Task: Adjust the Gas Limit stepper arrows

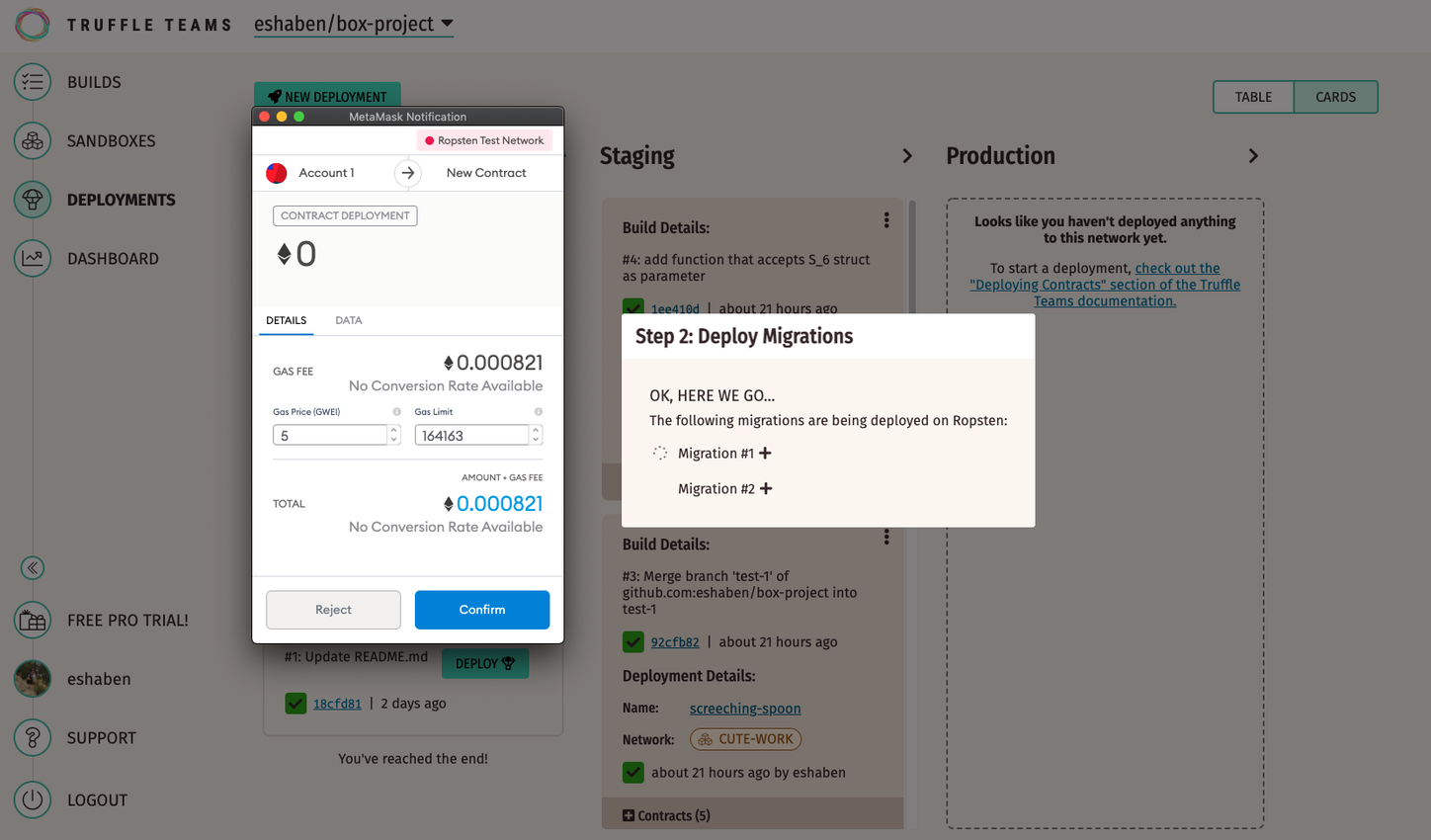Action: (536, 435)
